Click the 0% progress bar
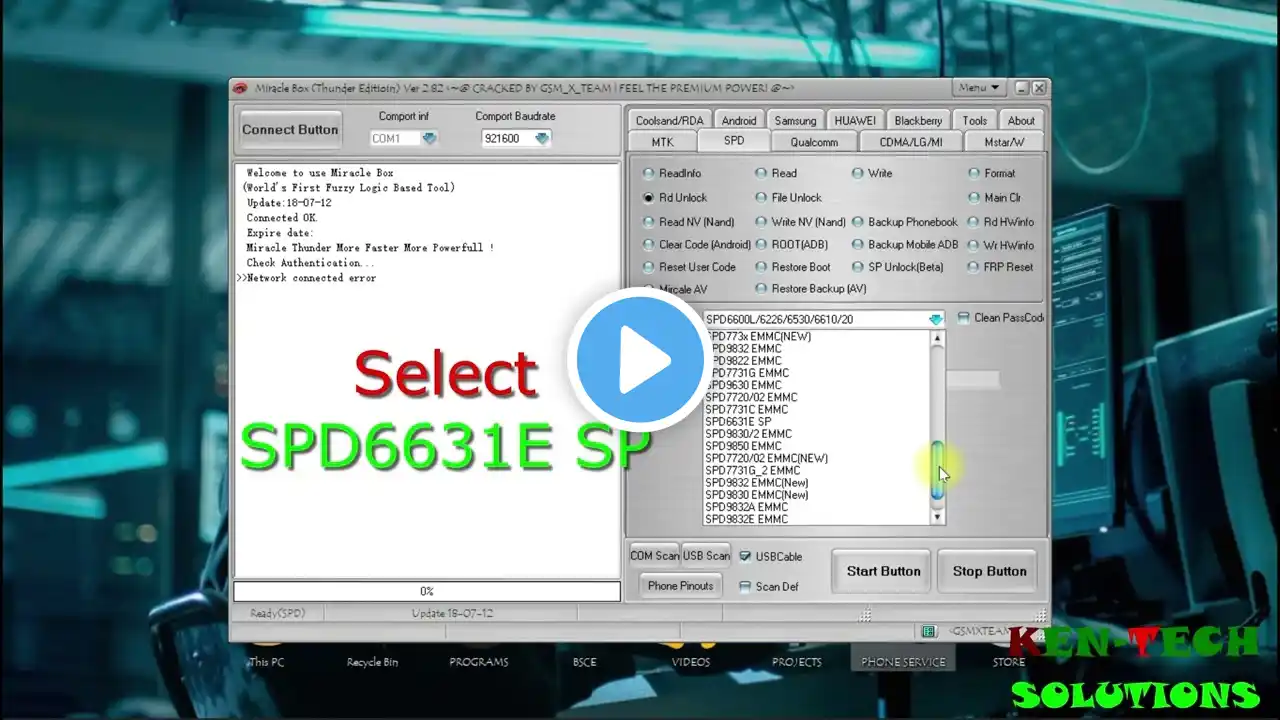 [427, 591]
